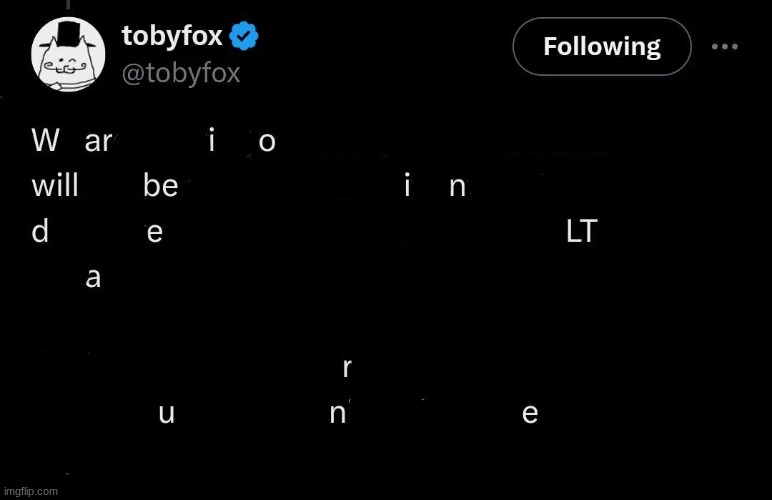Click the final "e" ending last line
The width and height of the screenshot is (772, 500).
(x=530, y=414)
